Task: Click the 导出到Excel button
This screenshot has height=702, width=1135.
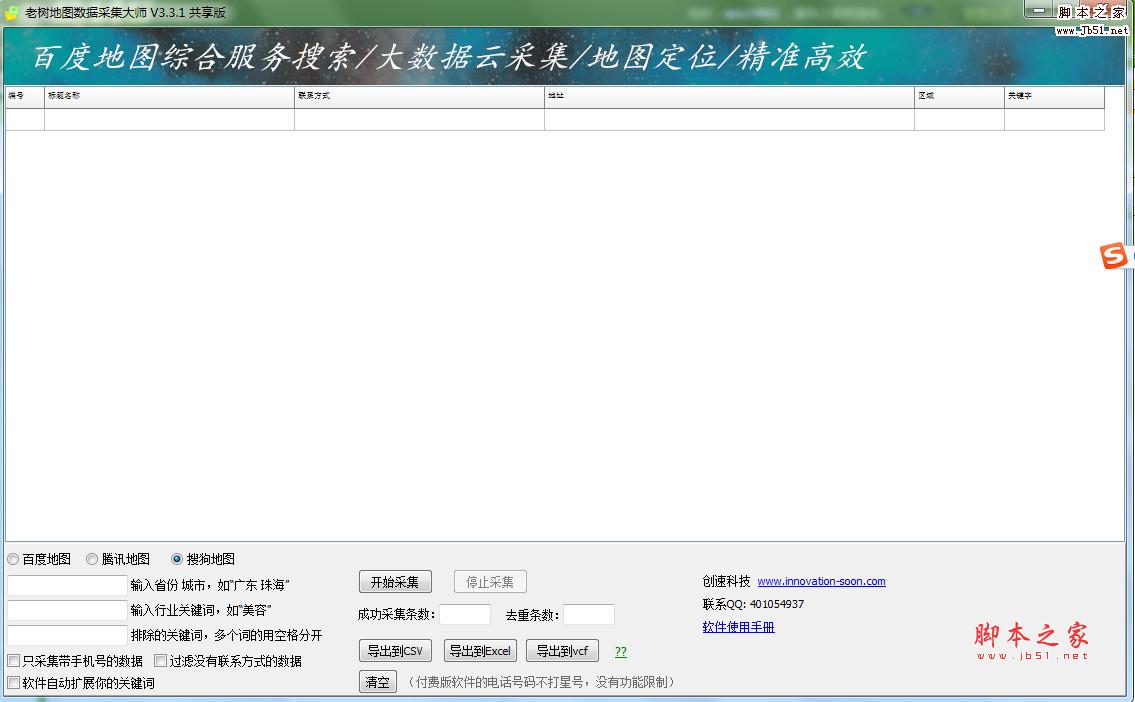Action: [480, 651]
